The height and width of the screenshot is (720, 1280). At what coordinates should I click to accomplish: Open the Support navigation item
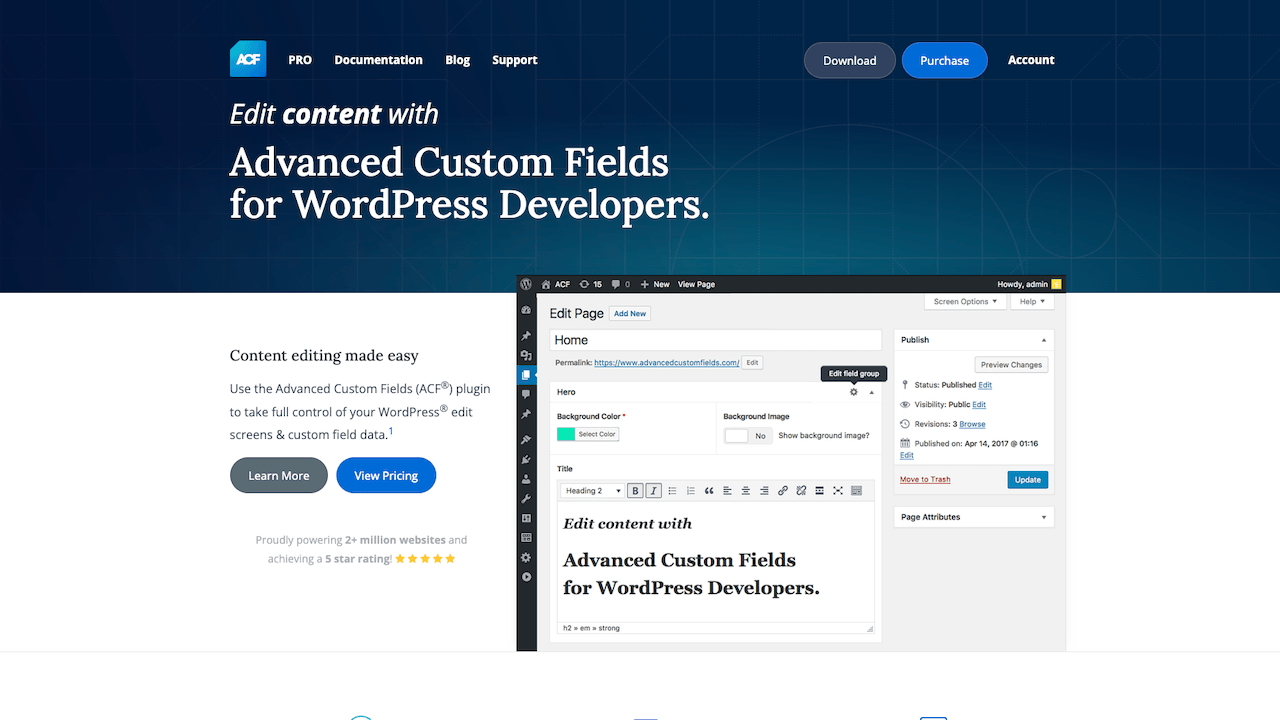click(x=514, y=60)
